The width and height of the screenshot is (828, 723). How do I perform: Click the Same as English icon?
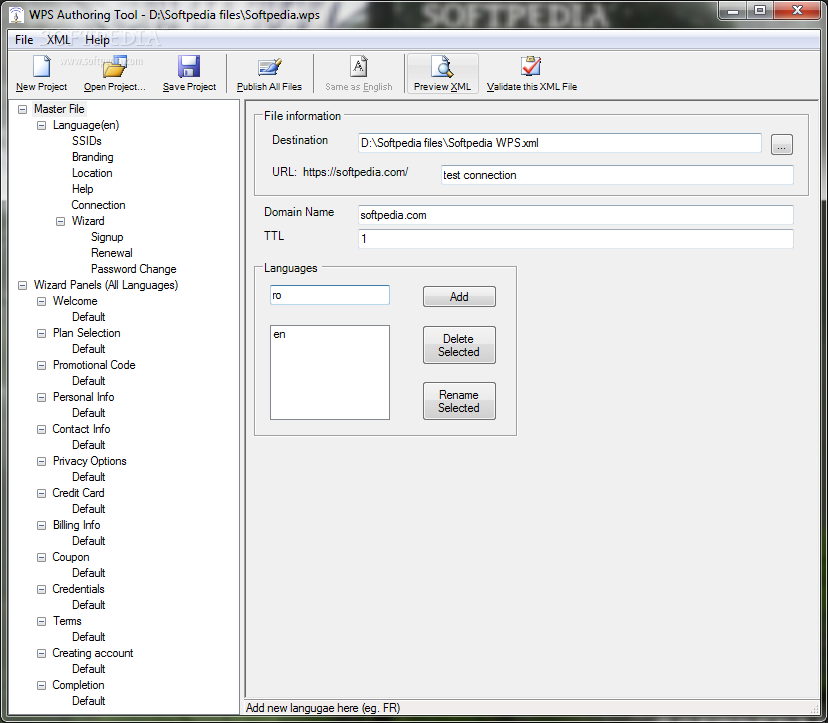(x=359, y=67)
